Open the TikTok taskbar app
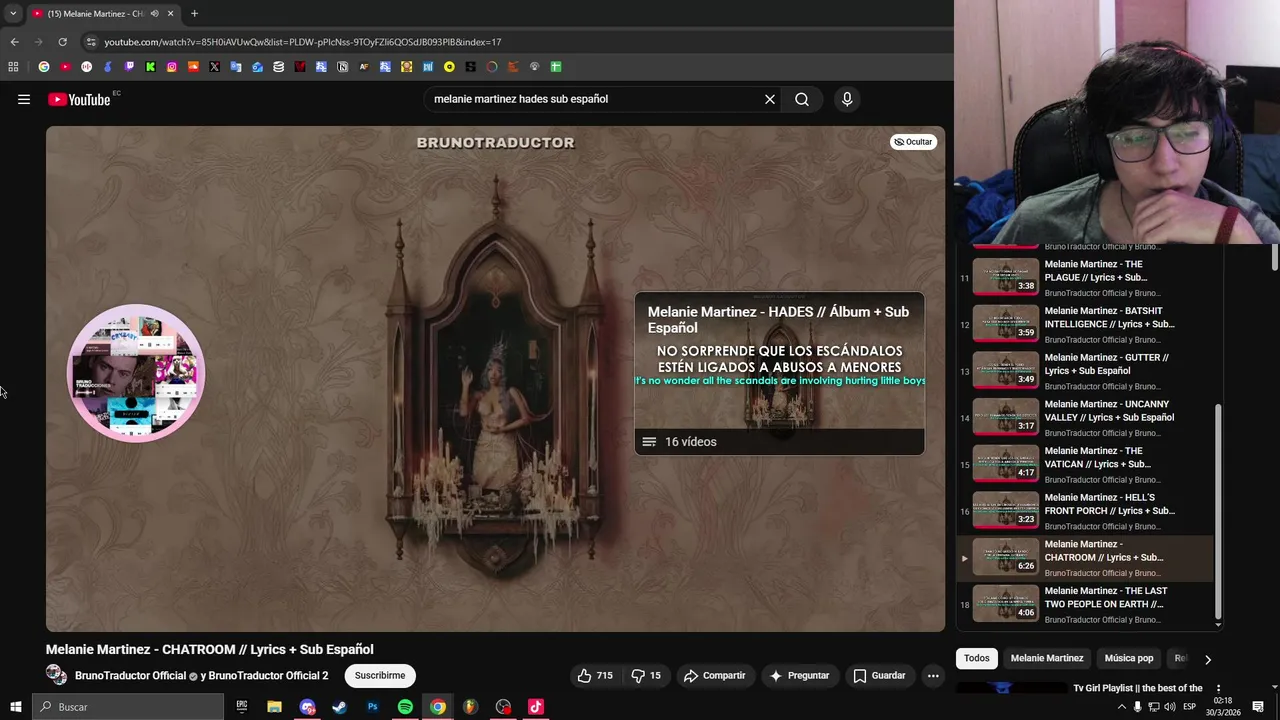Image resolution: width=1280 pixels, height=720 pixels. coord(536,707)
